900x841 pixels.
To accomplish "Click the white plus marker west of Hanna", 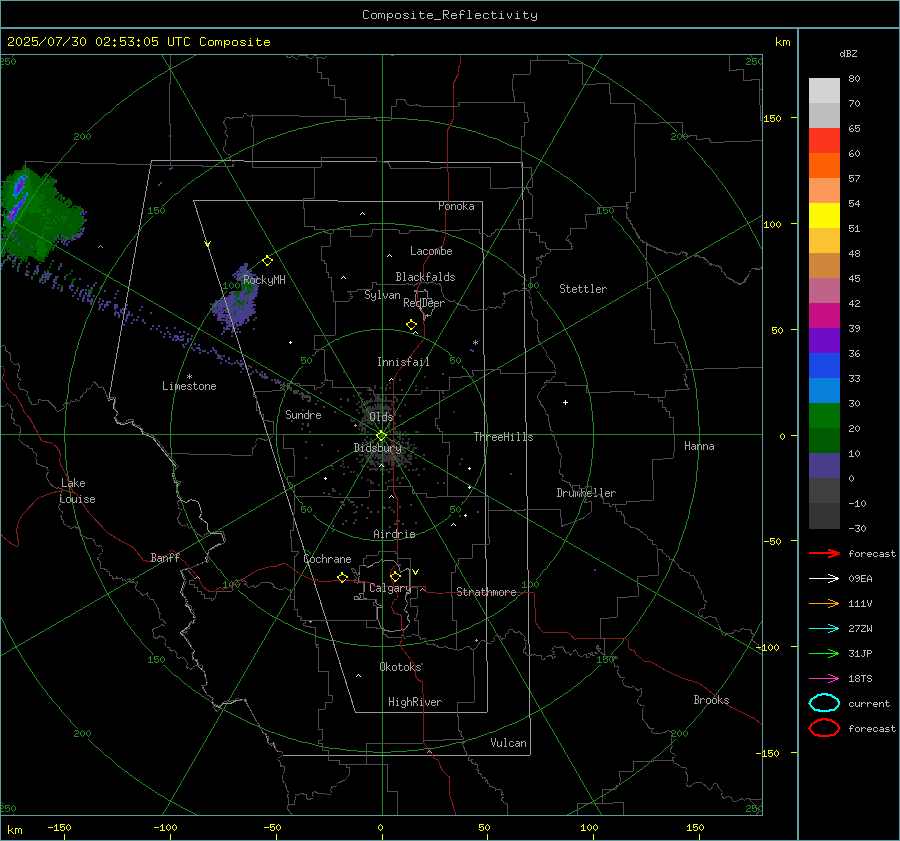I will 565,402.
